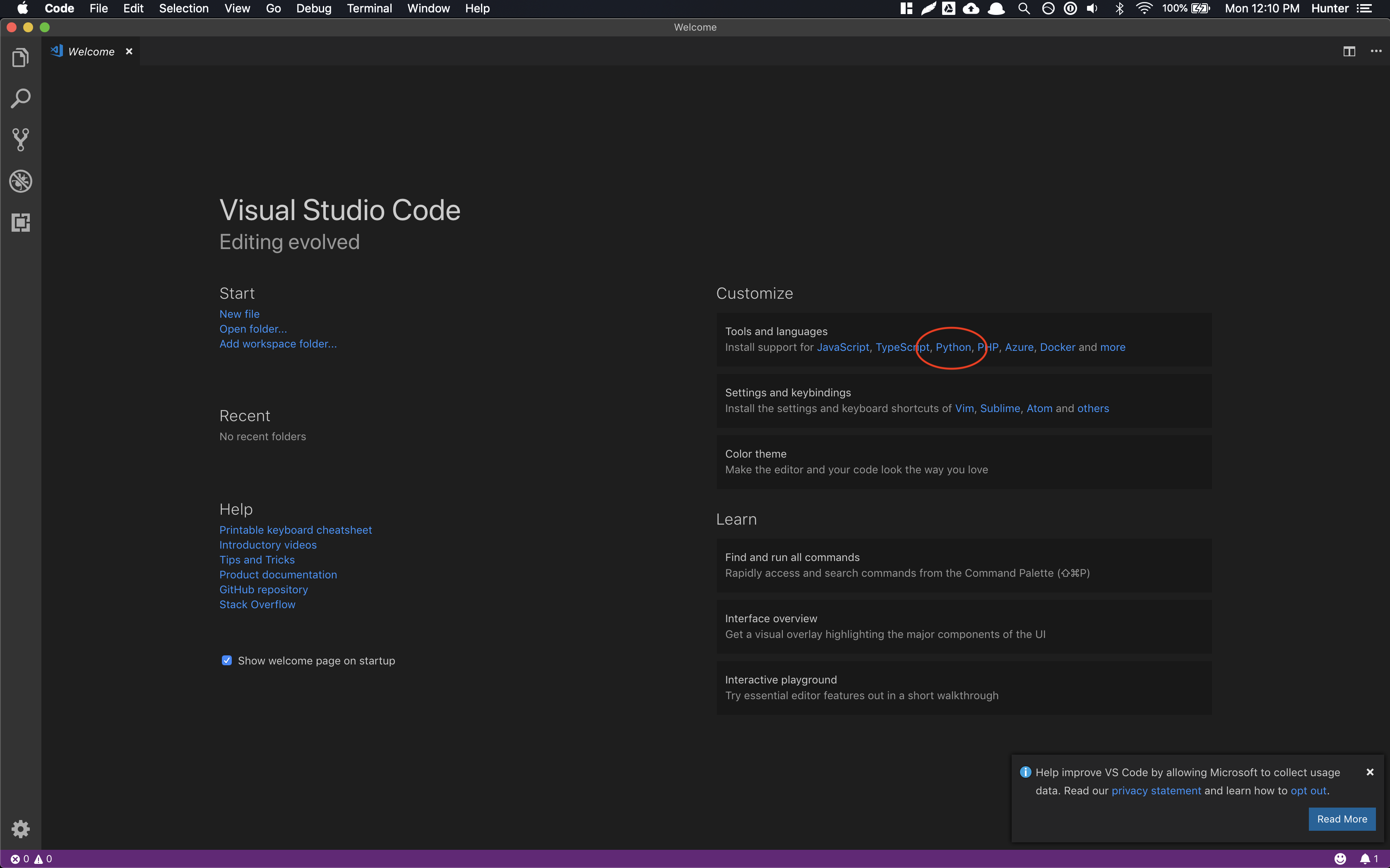Viewport: 1390px width, 868px height.
Task: Open the GitHub repository link
Action: (264, 589)
